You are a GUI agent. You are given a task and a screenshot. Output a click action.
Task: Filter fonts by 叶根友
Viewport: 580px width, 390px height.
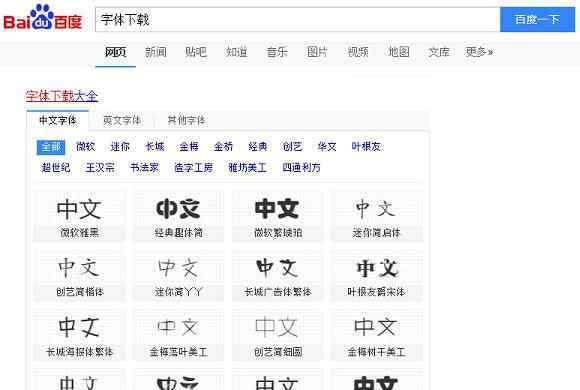click(x=366, y=147)
